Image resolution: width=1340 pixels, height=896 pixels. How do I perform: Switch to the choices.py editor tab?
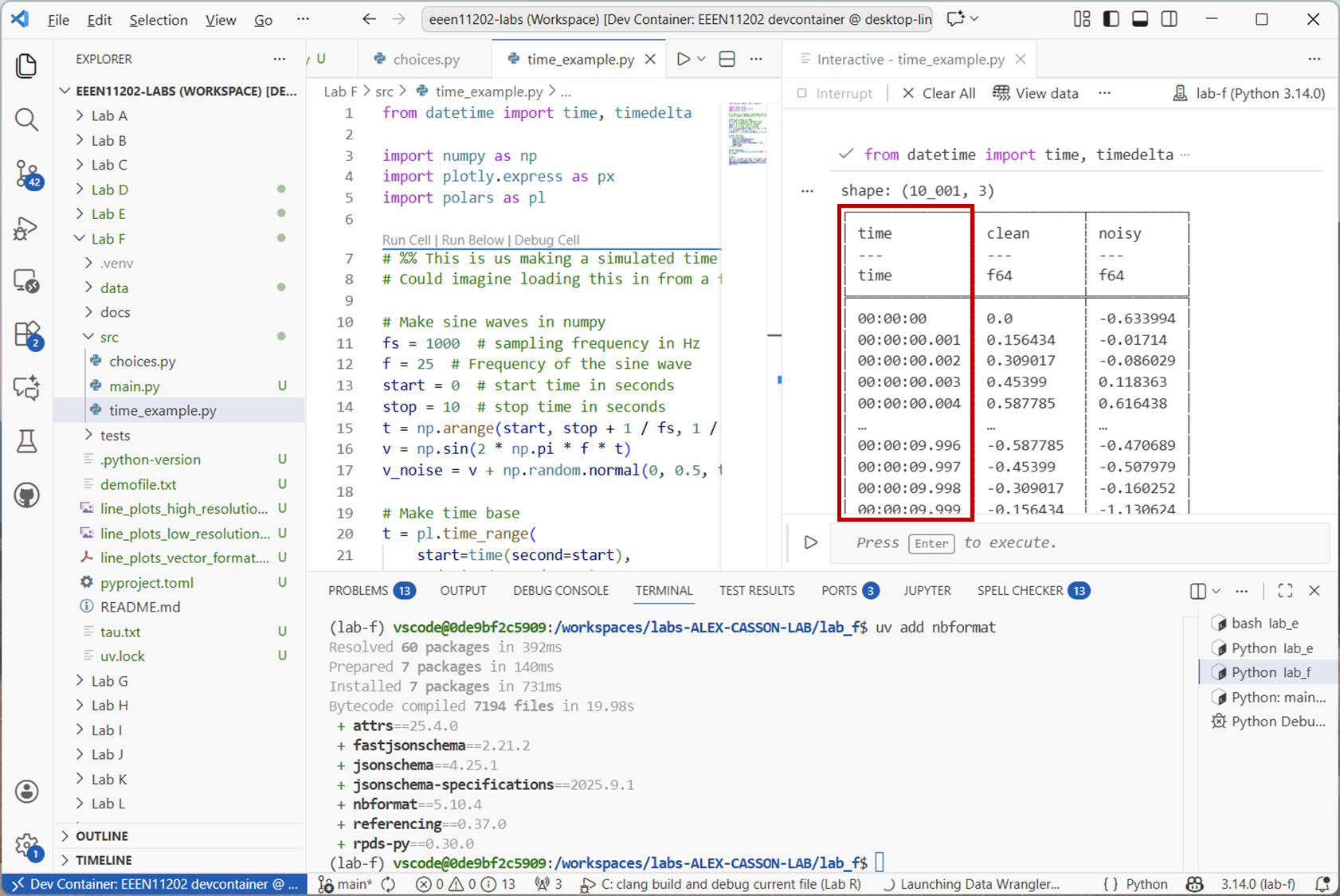click(425, 59)
